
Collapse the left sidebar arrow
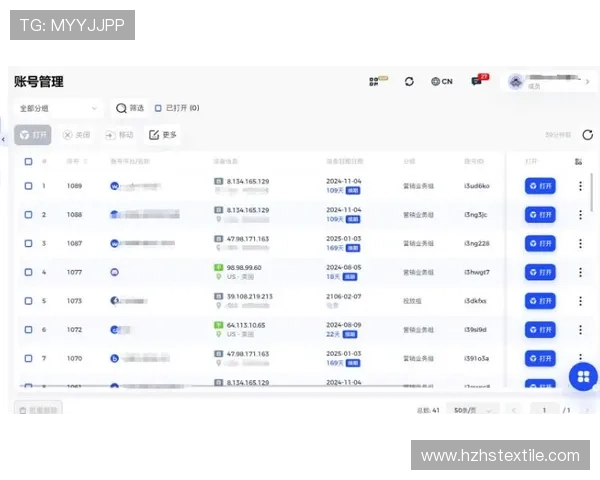[3, 139]
